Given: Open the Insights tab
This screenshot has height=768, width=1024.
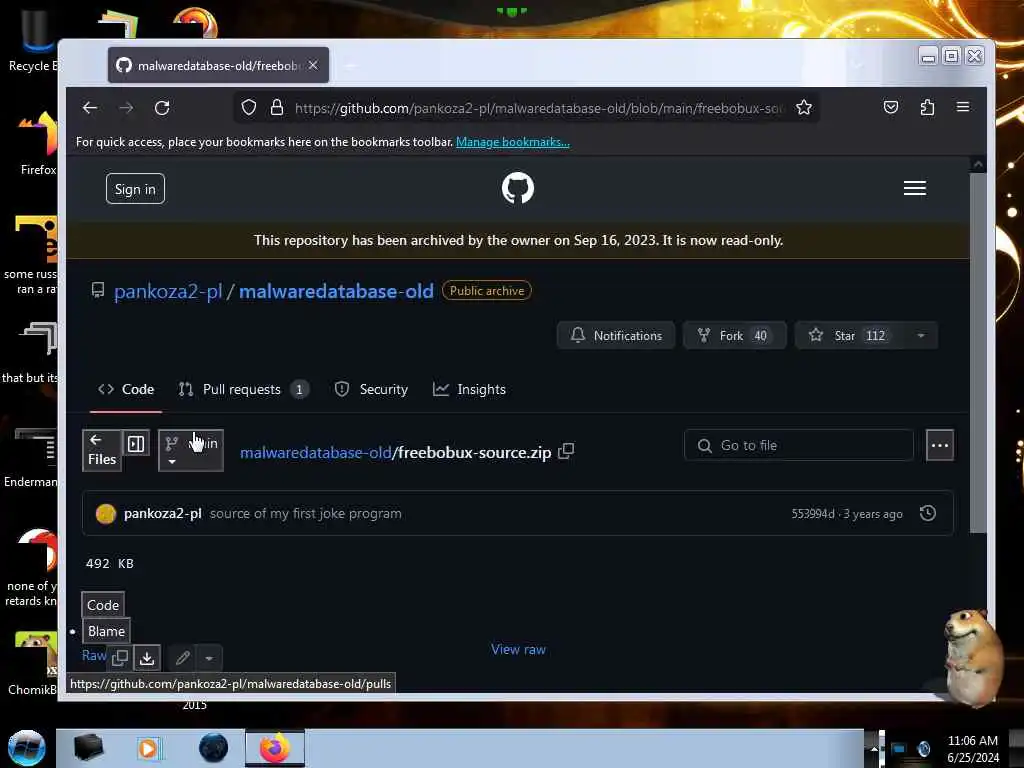Looking at the screenshot, I should click(469, 389).
